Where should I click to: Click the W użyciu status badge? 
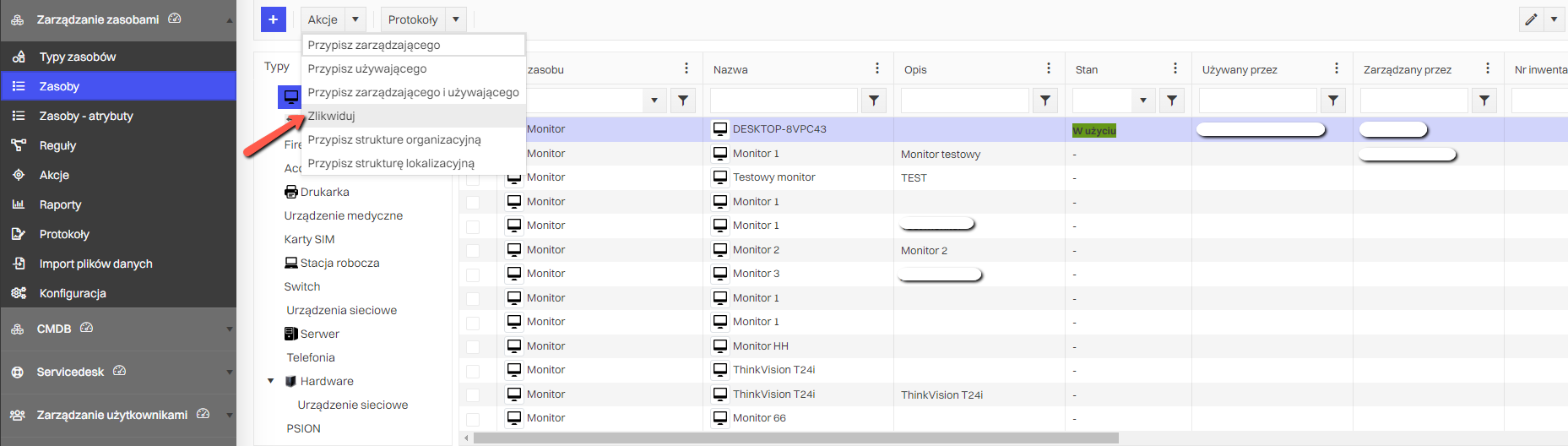point(1094,130)
